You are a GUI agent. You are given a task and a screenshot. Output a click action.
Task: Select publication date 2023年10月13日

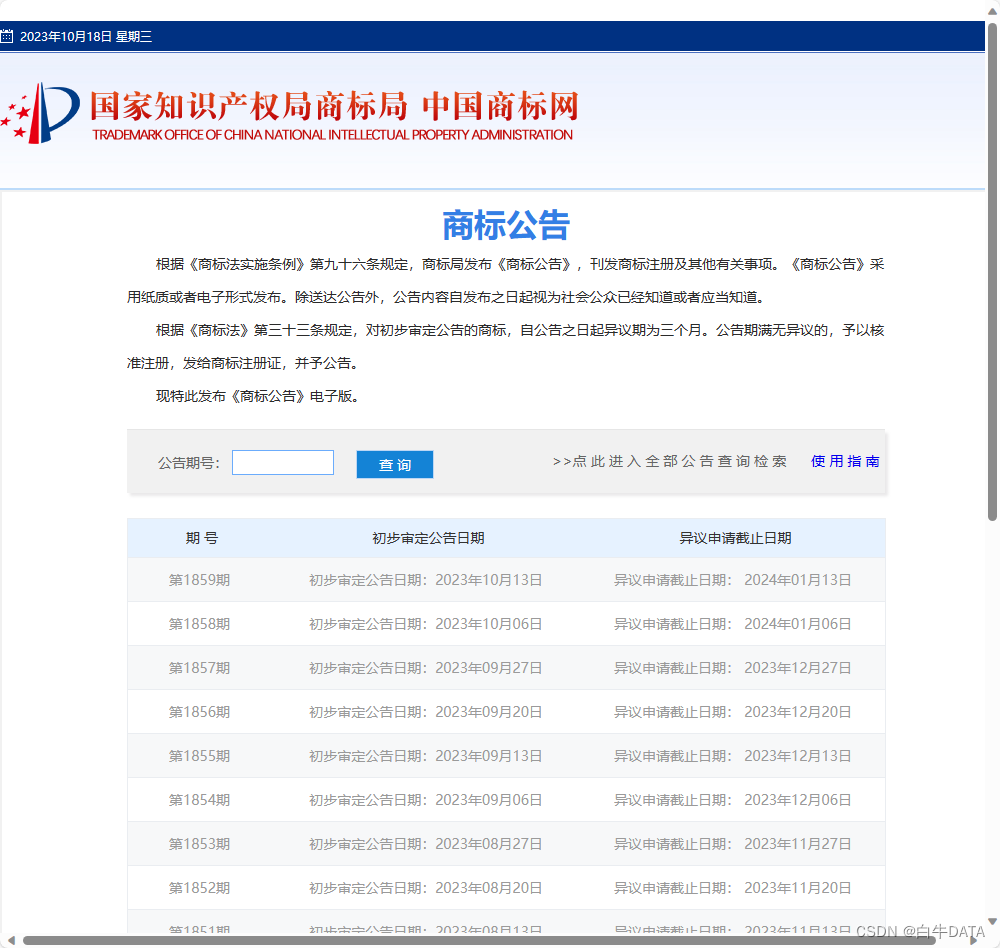point(489,580)
